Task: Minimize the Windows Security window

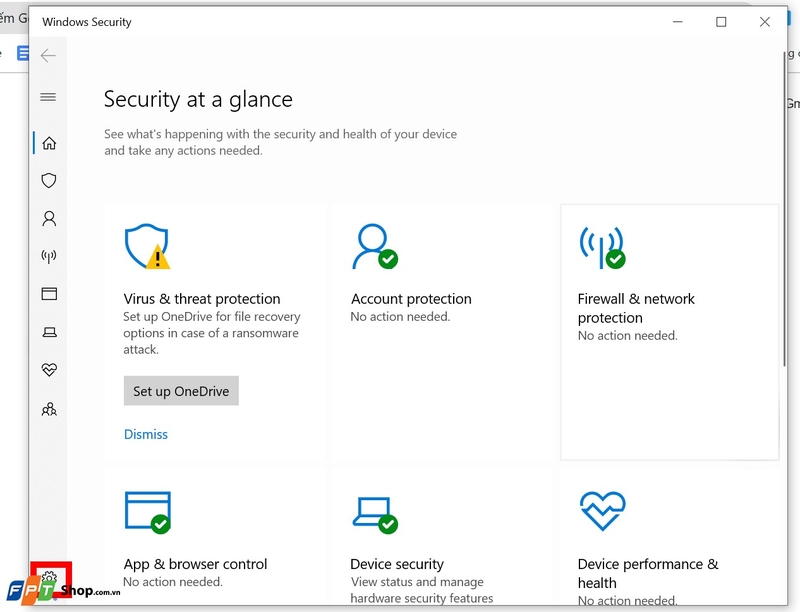Action: pyautogui.click(x=678, y=22)
